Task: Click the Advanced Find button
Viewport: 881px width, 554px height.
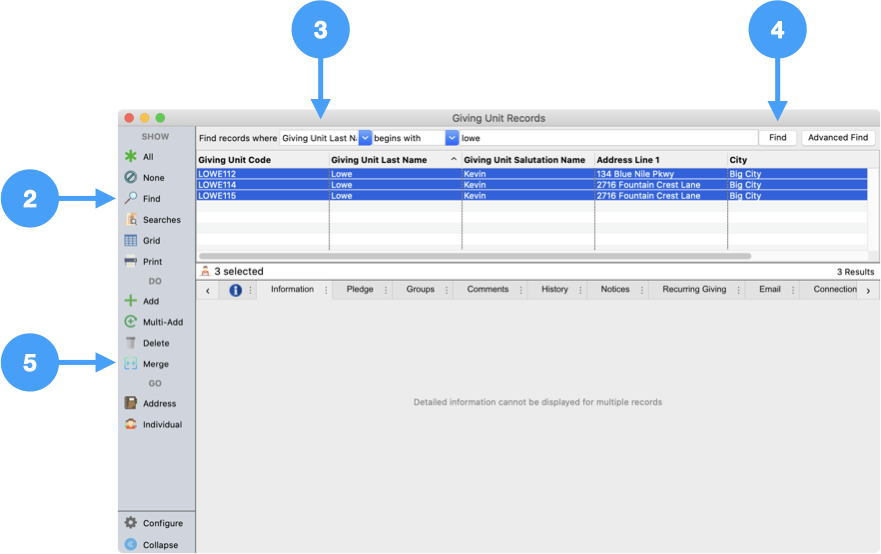Action: (838, 138)
